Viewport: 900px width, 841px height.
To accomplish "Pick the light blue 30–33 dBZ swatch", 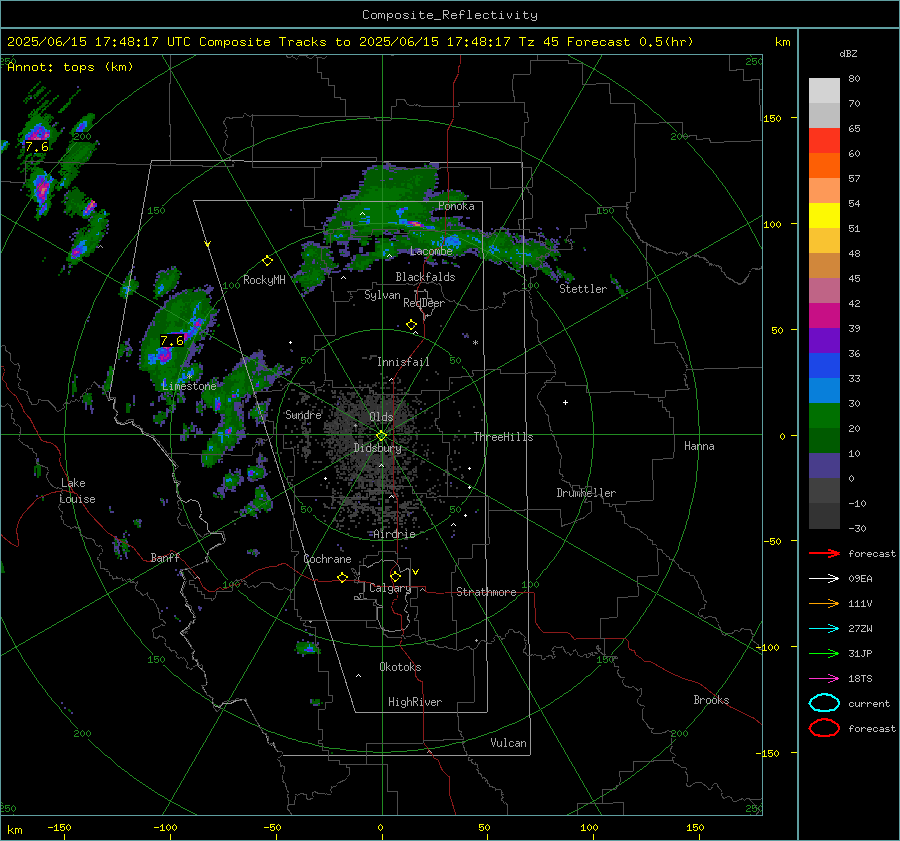I will click(824, 390).
